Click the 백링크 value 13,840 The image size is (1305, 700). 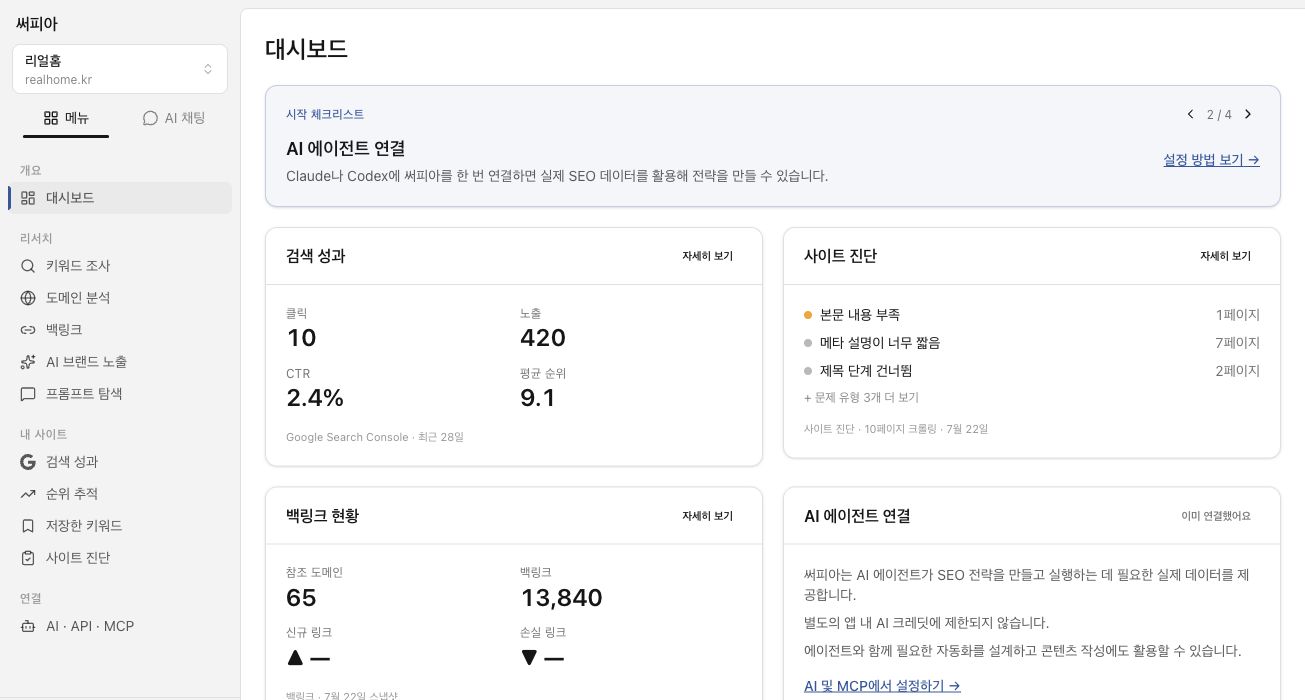pyautogui.click(x=561, y=598)
